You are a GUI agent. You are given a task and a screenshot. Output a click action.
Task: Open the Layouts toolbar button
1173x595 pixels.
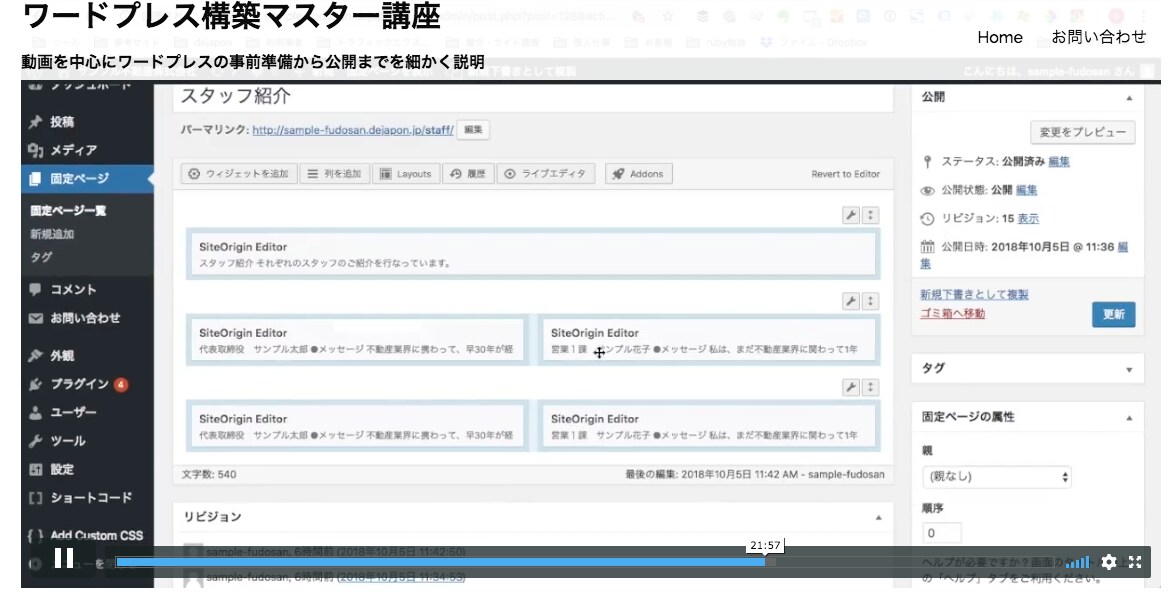[405, 174]
